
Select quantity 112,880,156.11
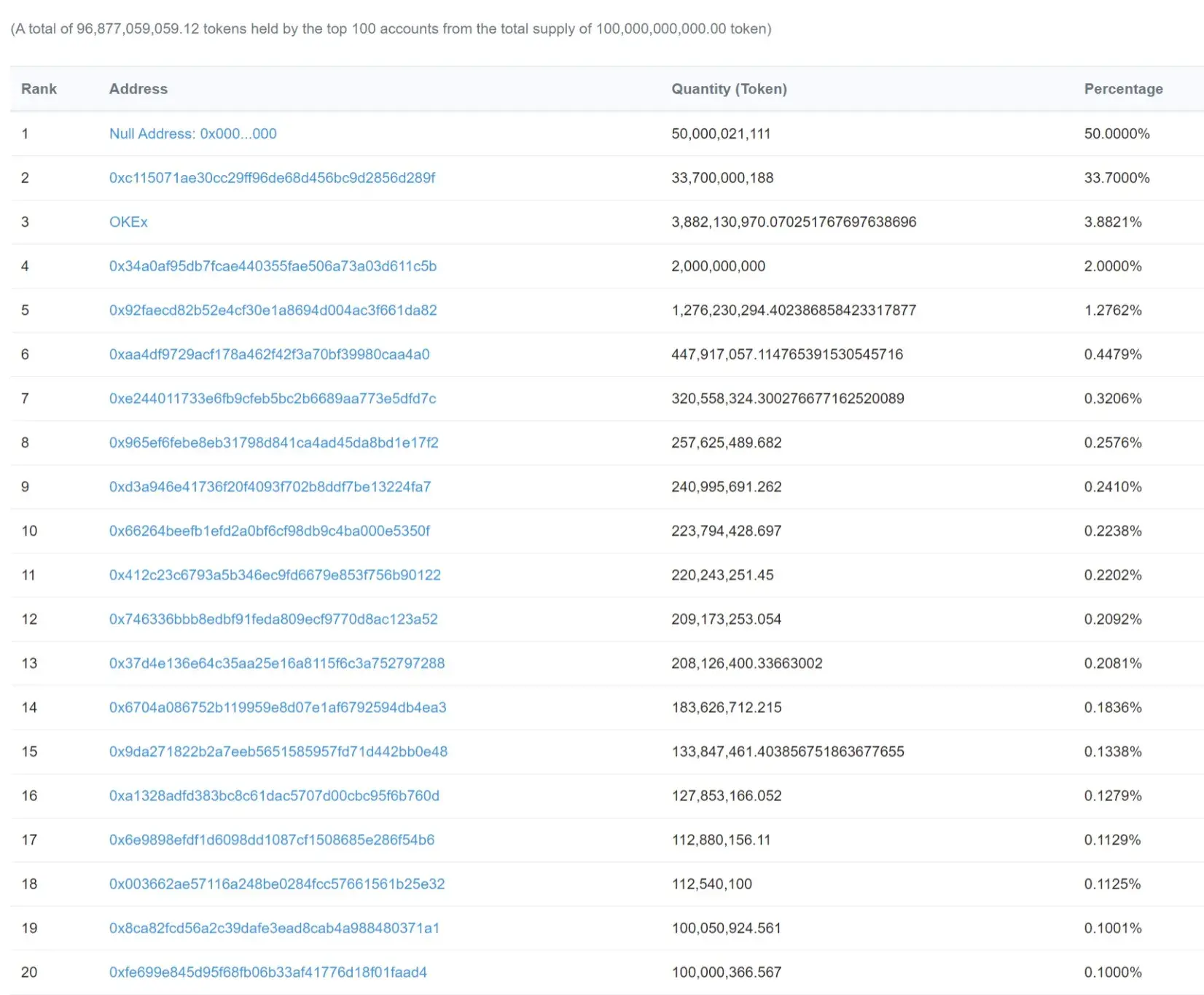(x=721, y=840)
